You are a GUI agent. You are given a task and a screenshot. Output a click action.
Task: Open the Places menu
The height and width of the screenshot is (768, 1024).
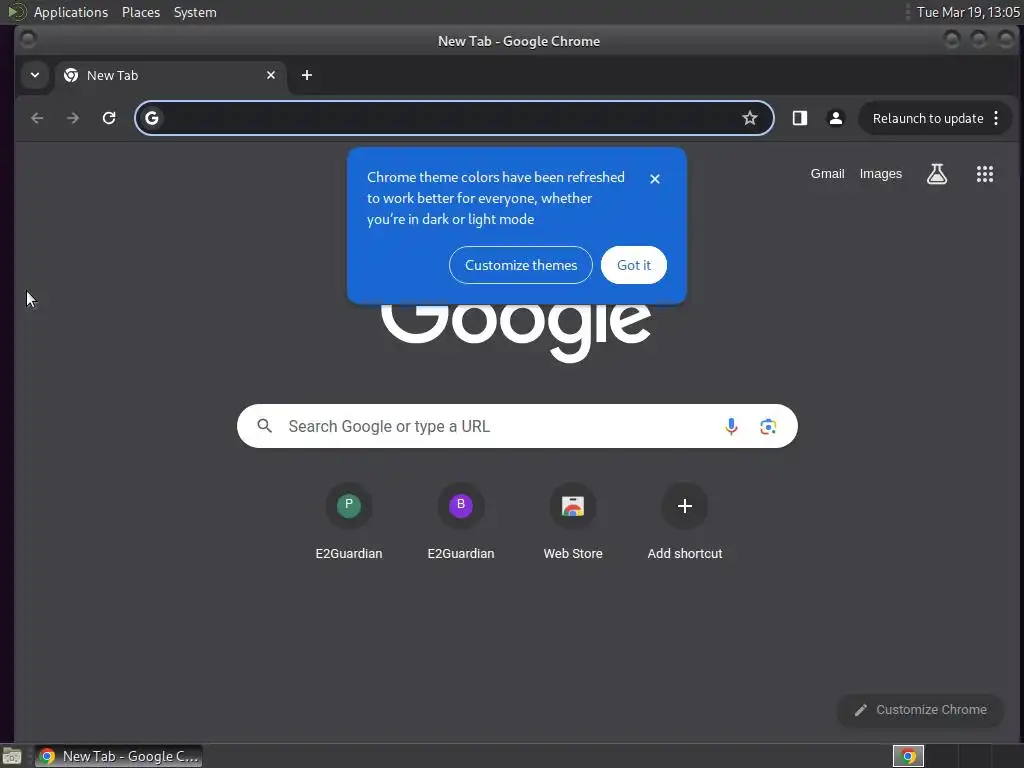click(141, 12)
